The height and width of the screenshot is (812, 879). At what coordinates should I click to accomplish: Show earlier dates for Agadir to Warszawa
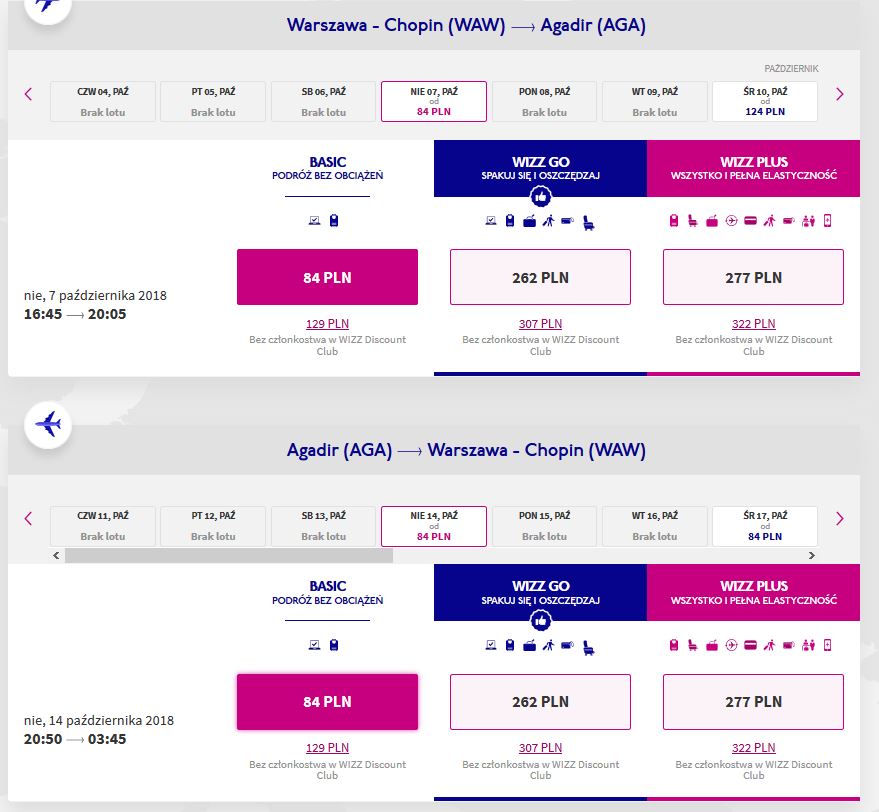29,518
